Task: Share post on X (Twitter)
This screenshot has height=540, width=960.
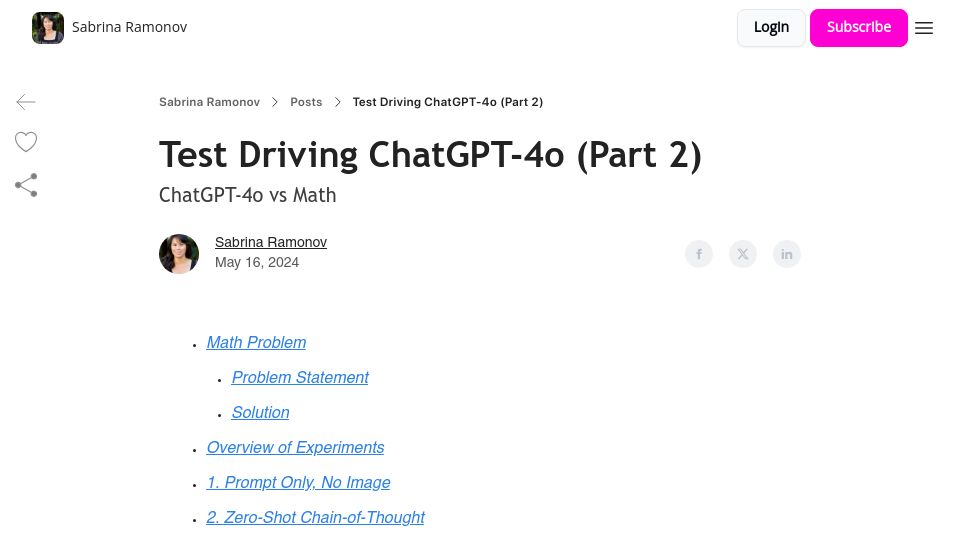Action: 743,254
